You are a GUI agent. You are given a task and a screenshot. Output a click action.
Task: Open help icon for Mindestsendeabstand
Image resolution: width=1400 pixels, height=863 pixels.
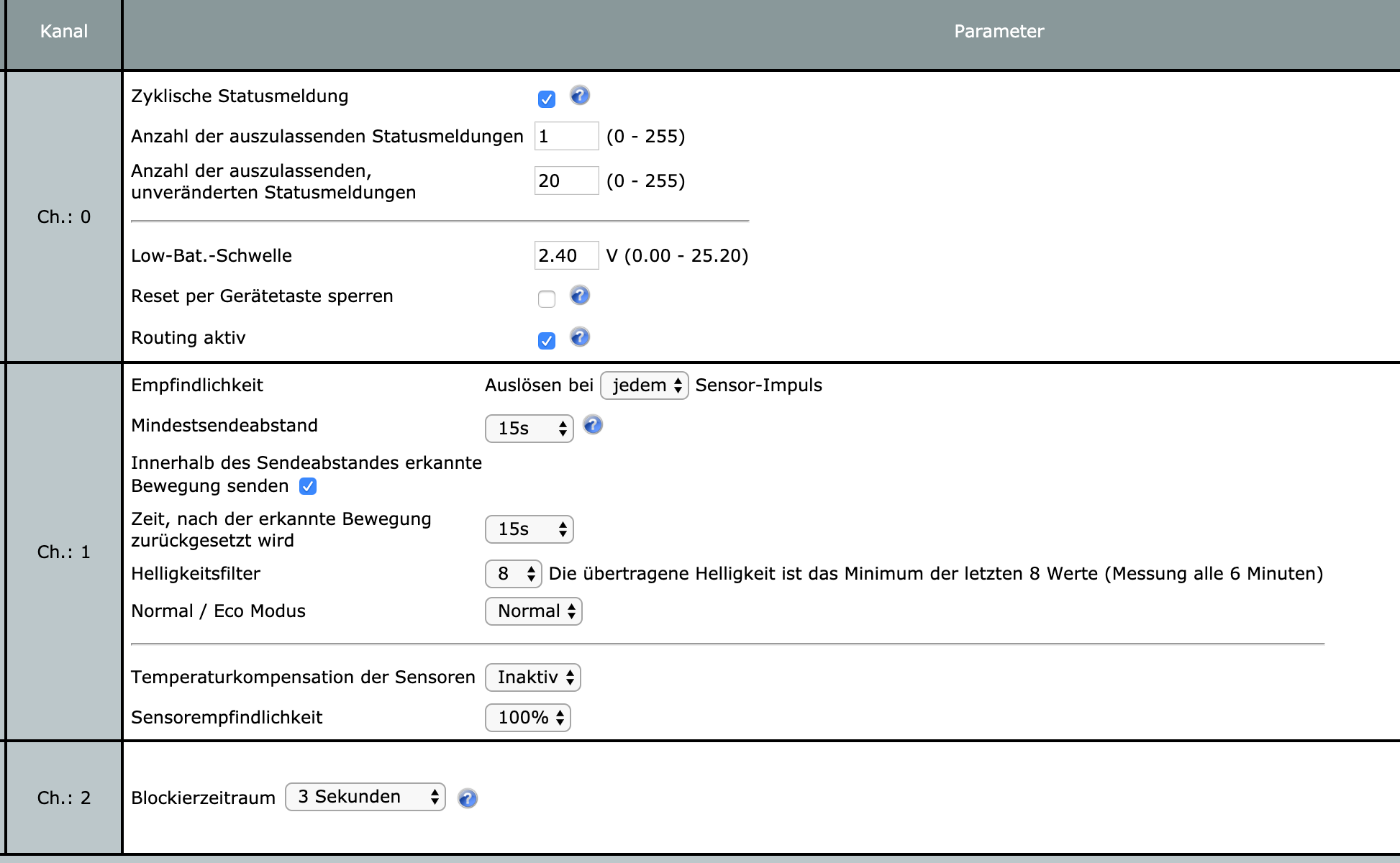click(x=593, y=425)
